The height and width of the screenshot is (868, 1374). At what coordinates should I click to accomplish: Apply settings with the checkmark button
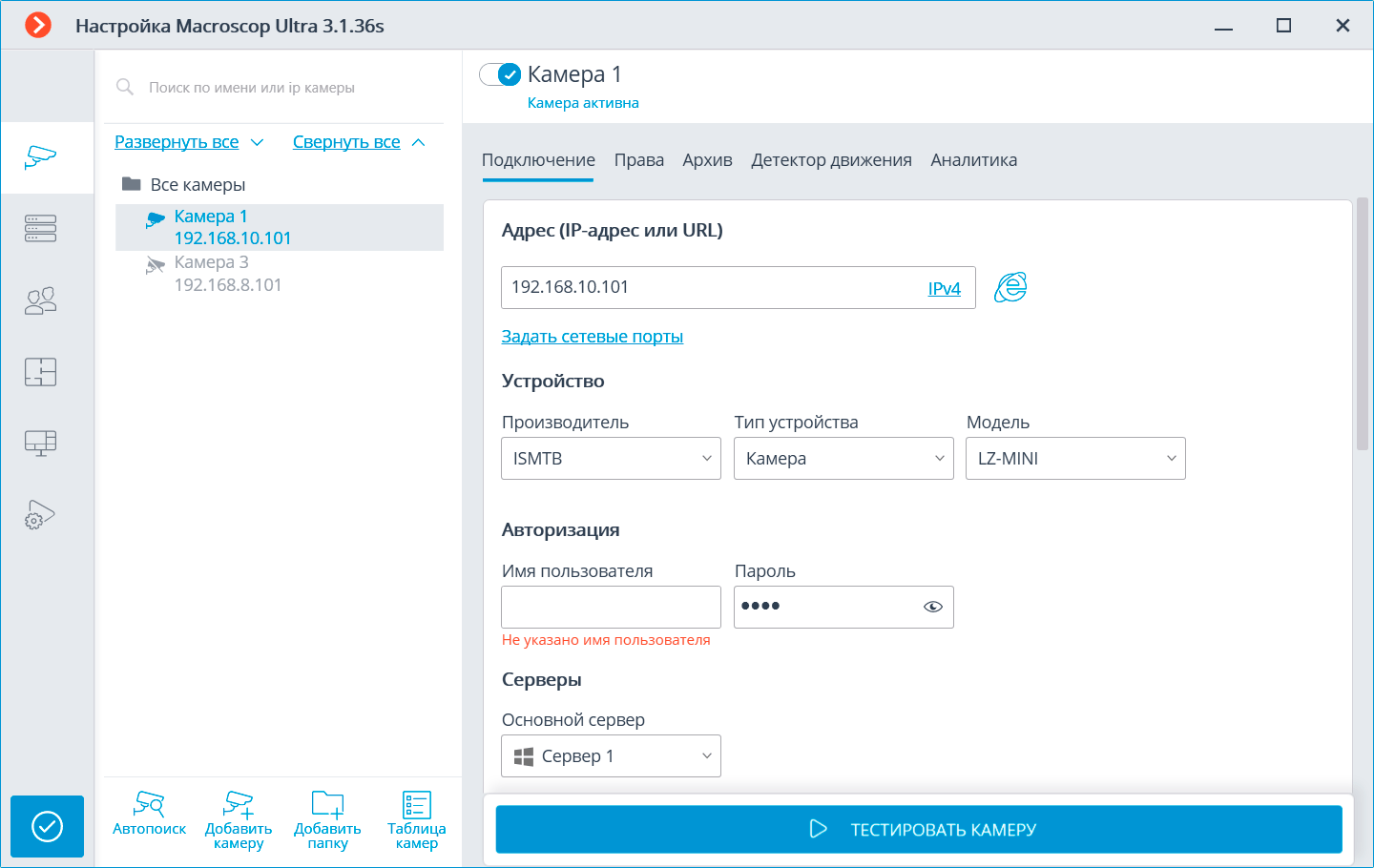pos(48,826)
